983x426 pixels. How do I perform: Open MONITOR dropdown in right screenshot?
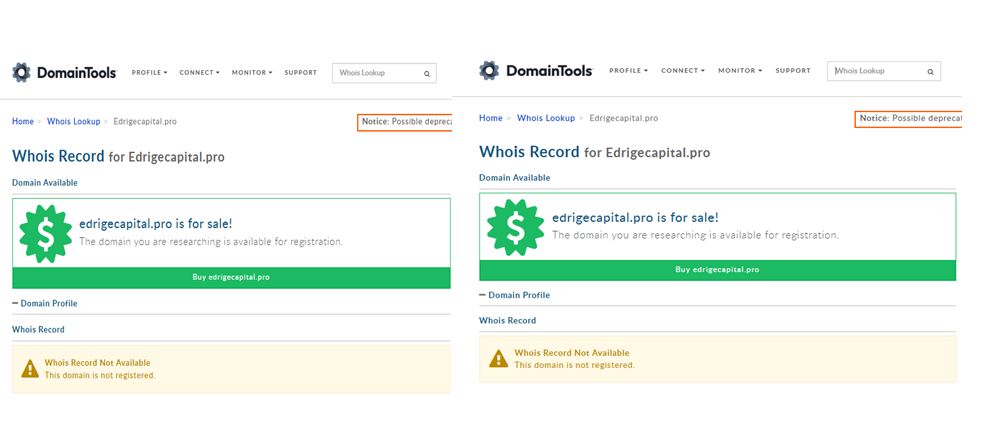pos(740,71)
